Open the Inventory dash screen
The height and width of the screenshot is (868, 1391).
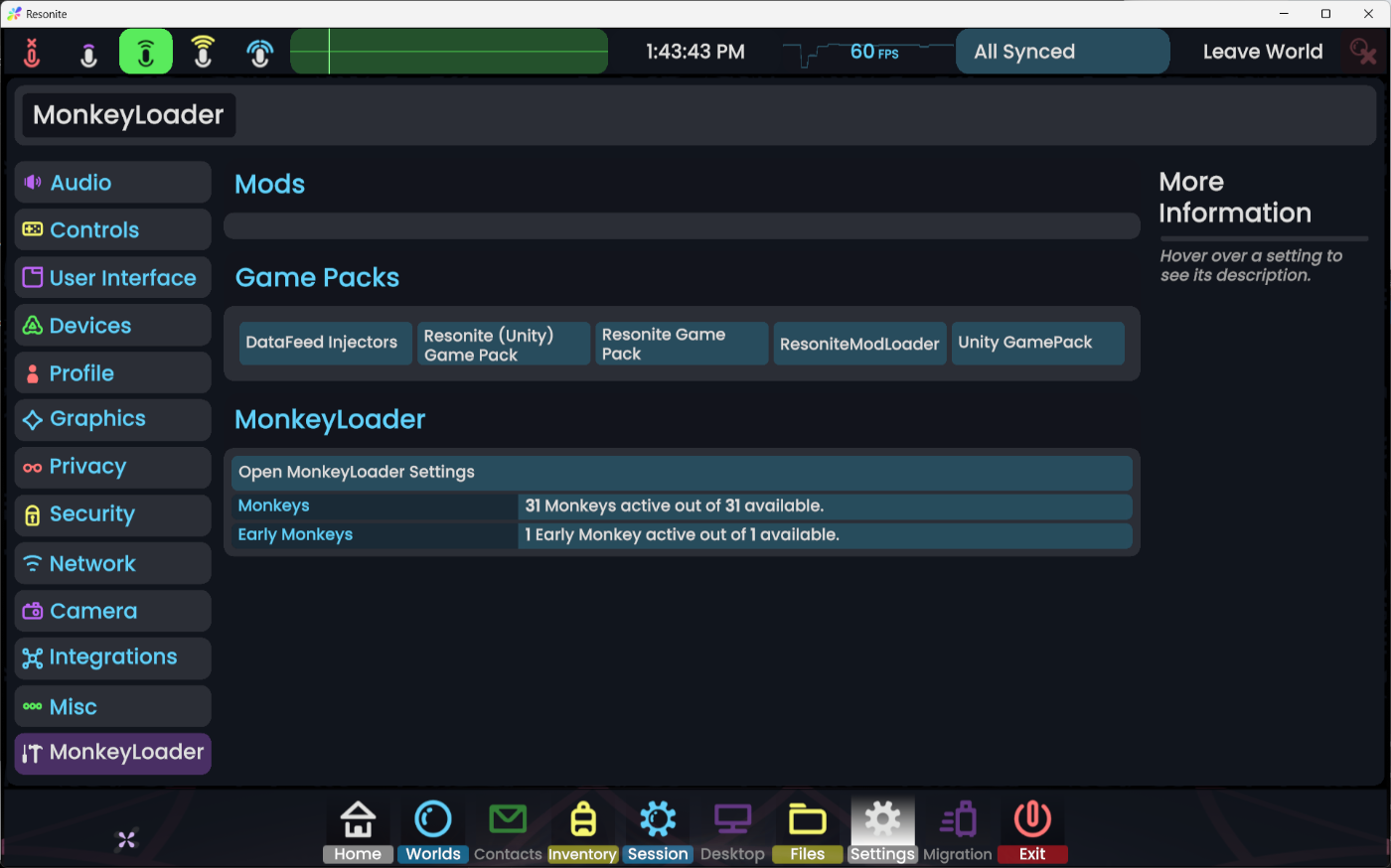[583, 831]
